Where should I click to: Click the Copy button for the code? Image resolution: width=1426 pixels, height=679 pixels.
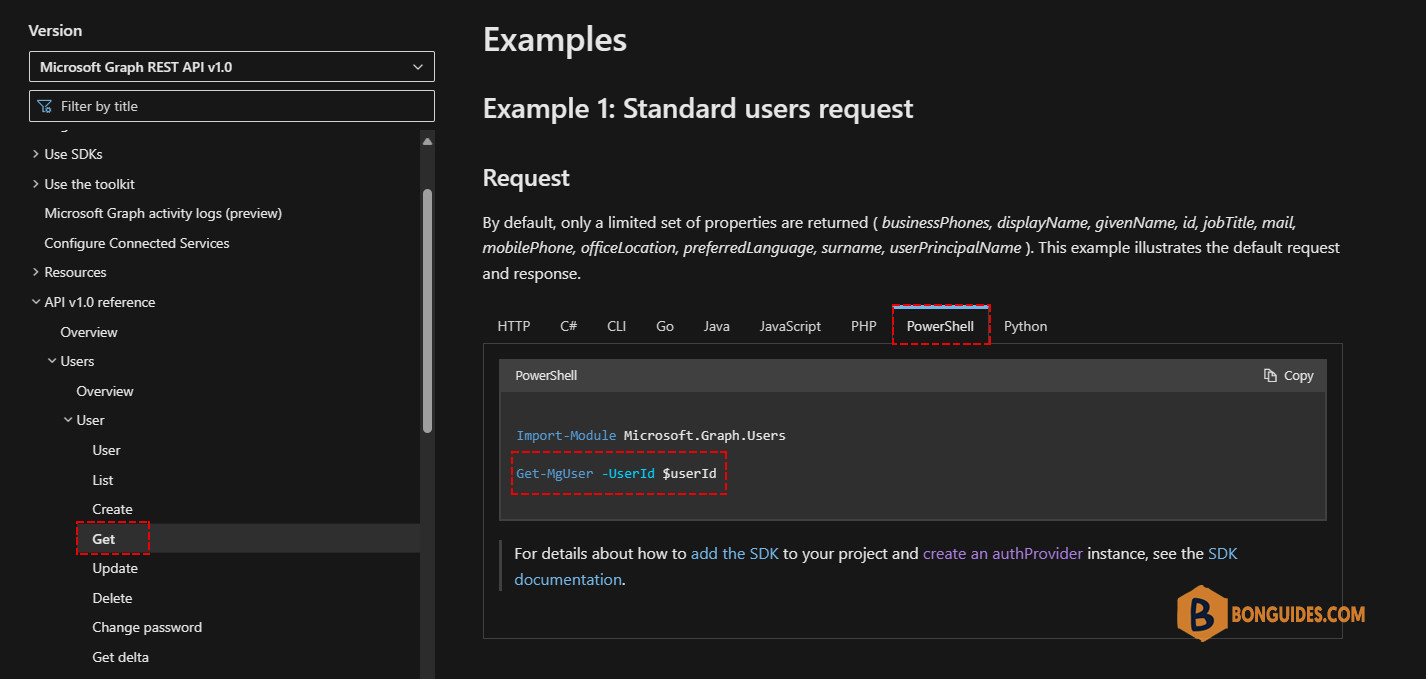click(x=1288, y=375)
